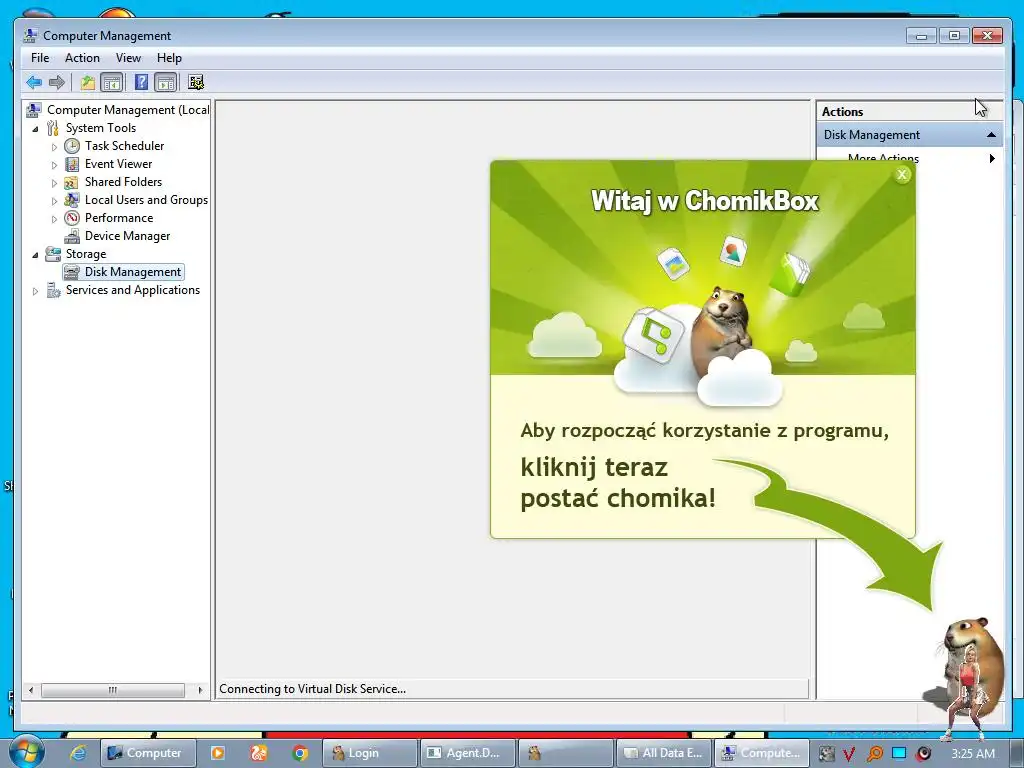Screen dimensions: 1024x768
Task: Toggle the Show/Hide Action Pane button
Action: 166,82
